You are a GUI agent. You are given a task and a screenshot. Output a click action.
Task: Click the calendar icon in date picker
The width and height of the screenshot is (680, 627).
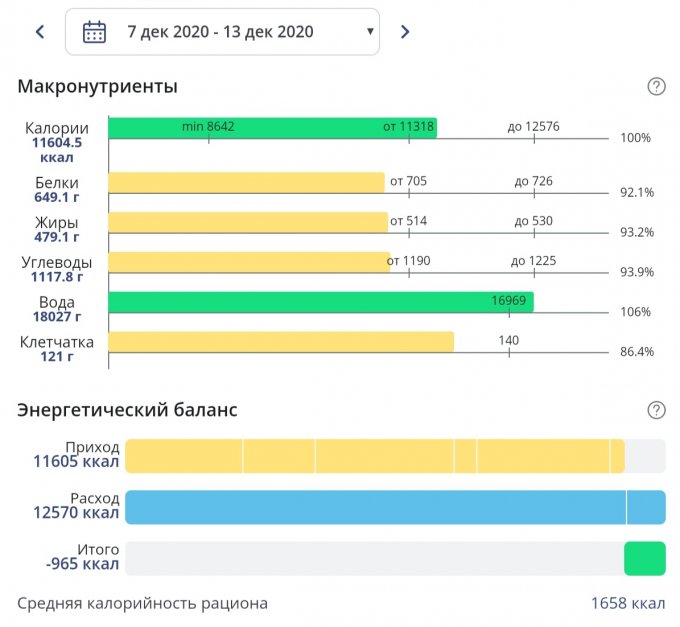[x=94, y=32]
